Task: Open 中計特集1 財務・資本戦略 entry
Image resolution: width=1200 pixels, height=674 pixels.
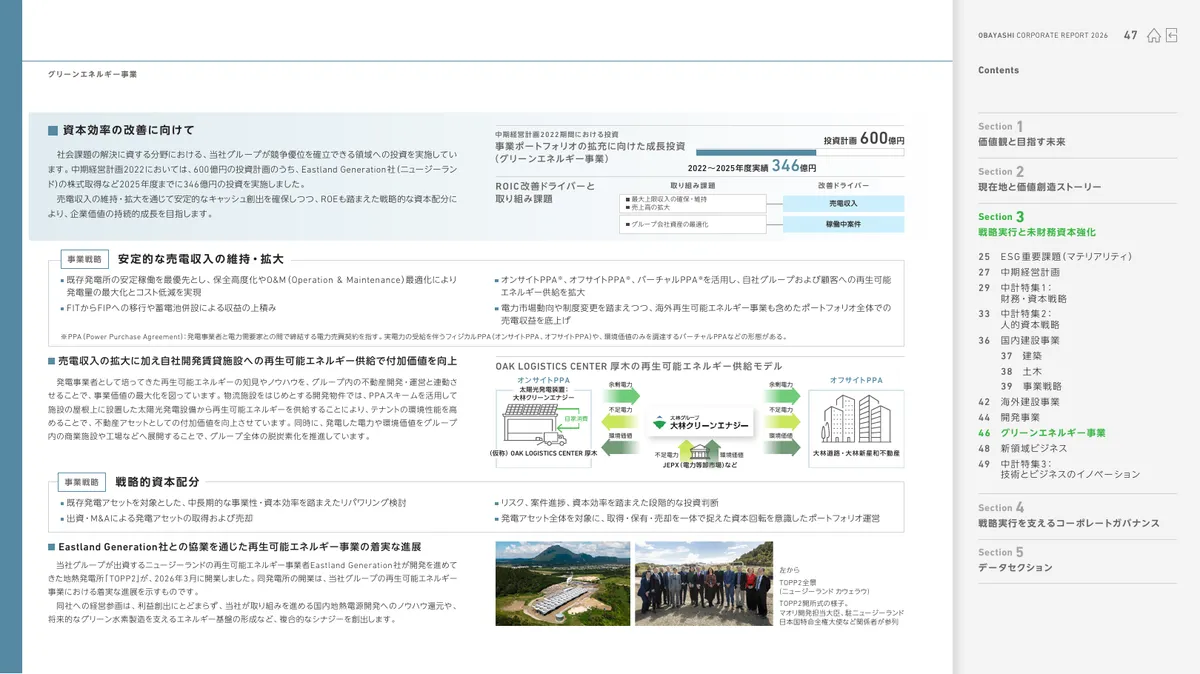Action: point(1022,293)
